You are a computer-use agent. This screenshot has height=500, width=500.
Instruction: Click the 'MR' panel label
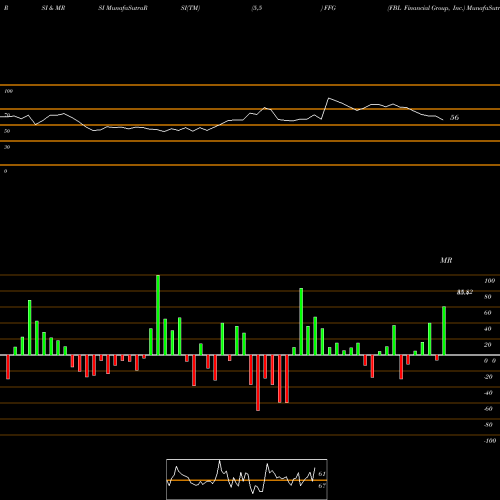(446, 260)
